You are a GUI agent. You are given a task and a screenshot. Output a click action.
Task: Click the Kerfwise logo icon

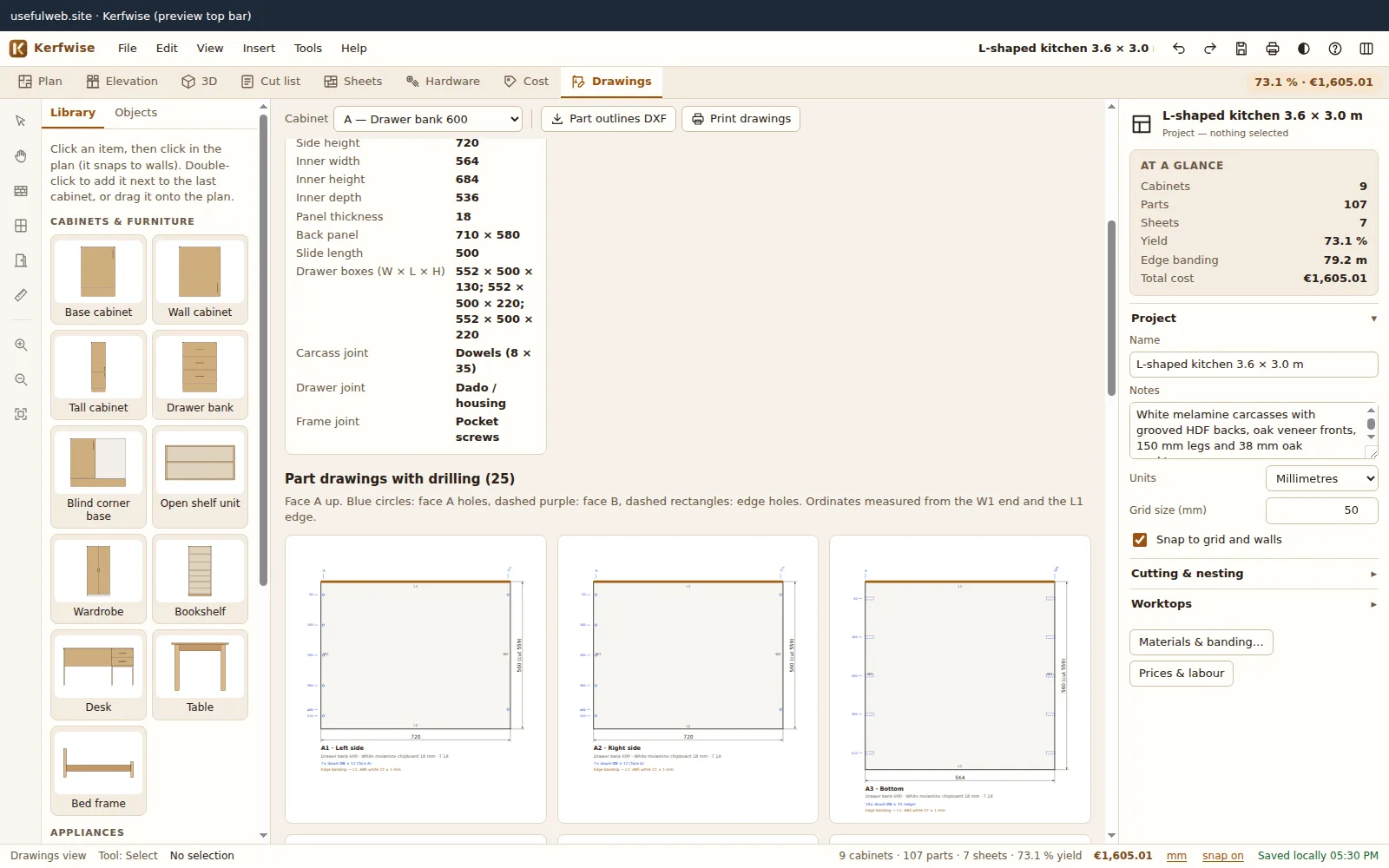[x=18, y=49]
